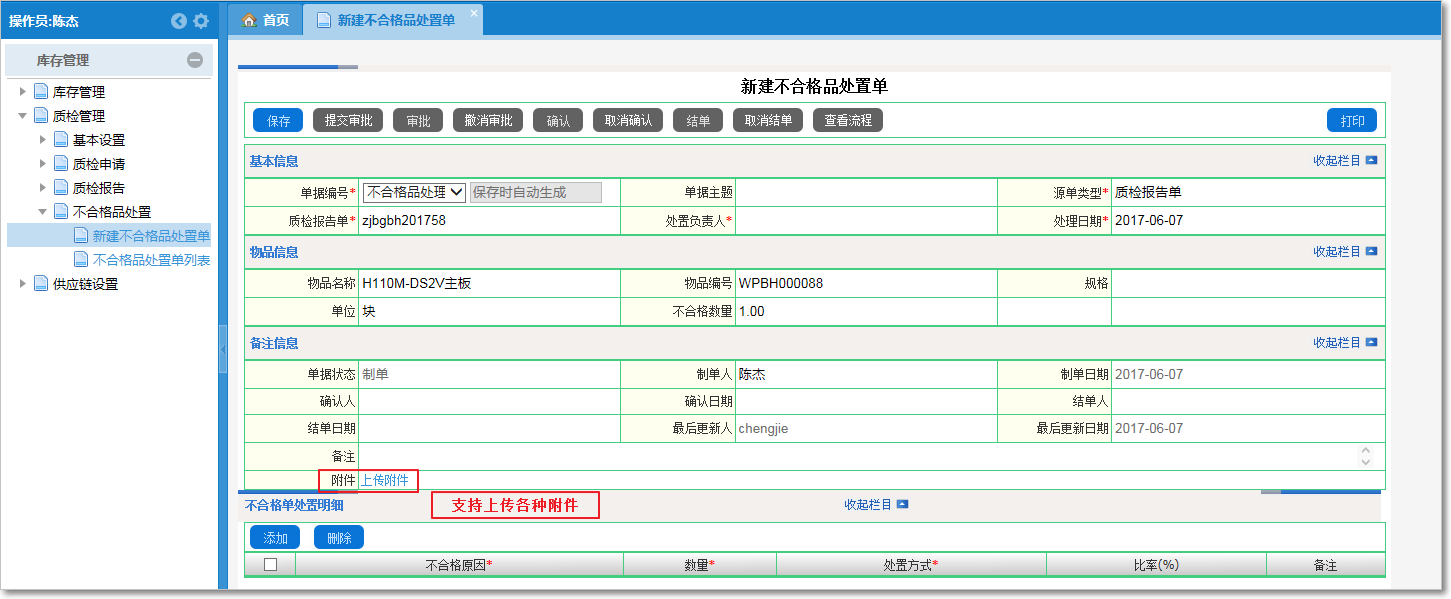1451x599 pixels.
Task: Collapse 基本信息 section via 收起栏目 icon
Action: (x=1371, y=161)
